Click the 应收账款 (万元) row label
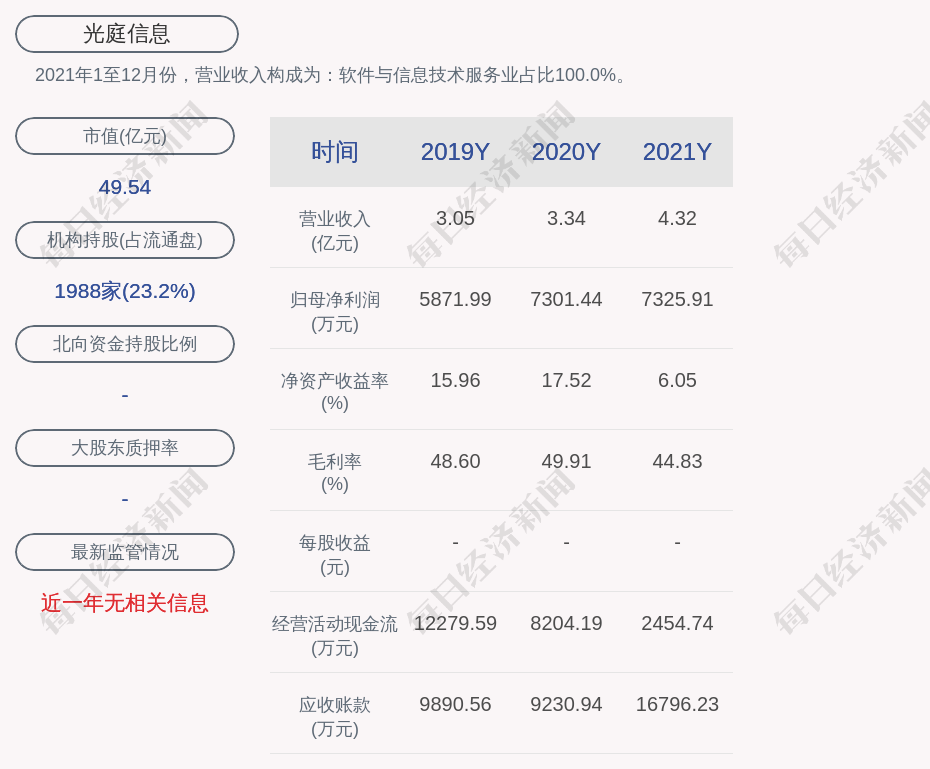 [x=335, y=717]
